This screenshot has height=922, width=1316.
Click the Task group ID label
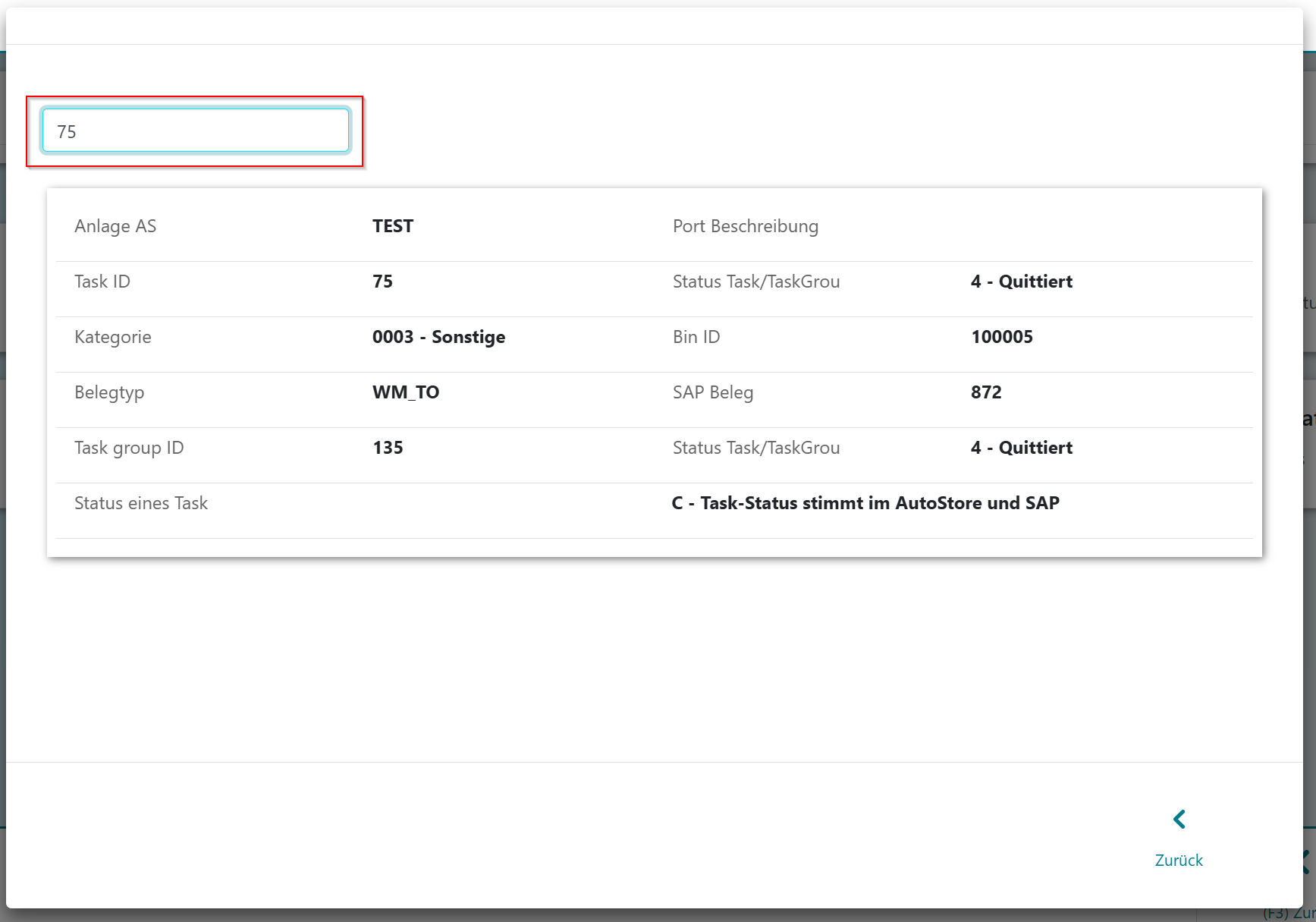point(129,448)
